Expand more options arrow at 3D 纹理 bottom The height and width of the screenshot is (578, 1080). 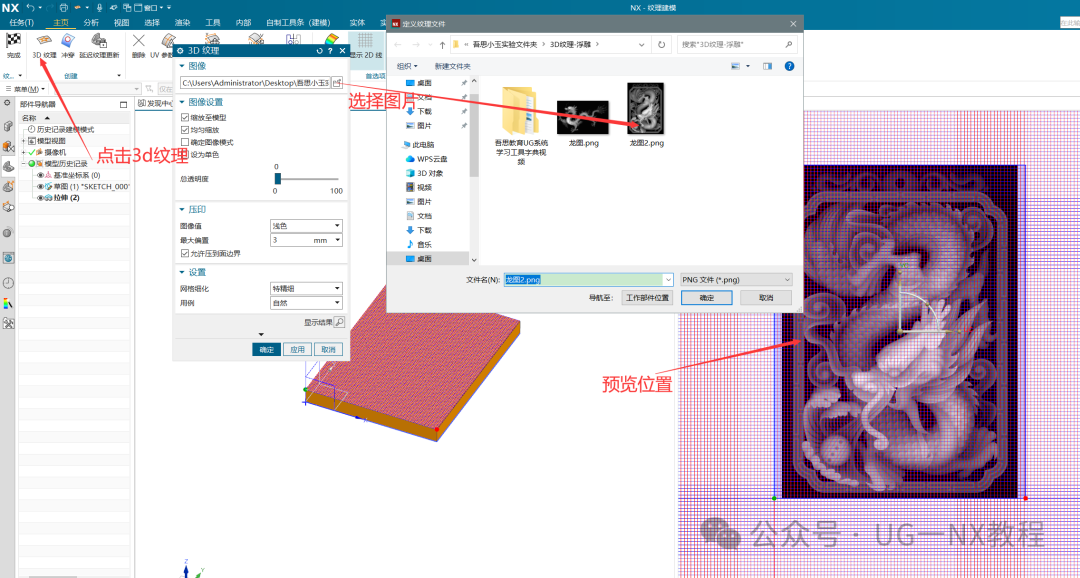tap(261, 334)
